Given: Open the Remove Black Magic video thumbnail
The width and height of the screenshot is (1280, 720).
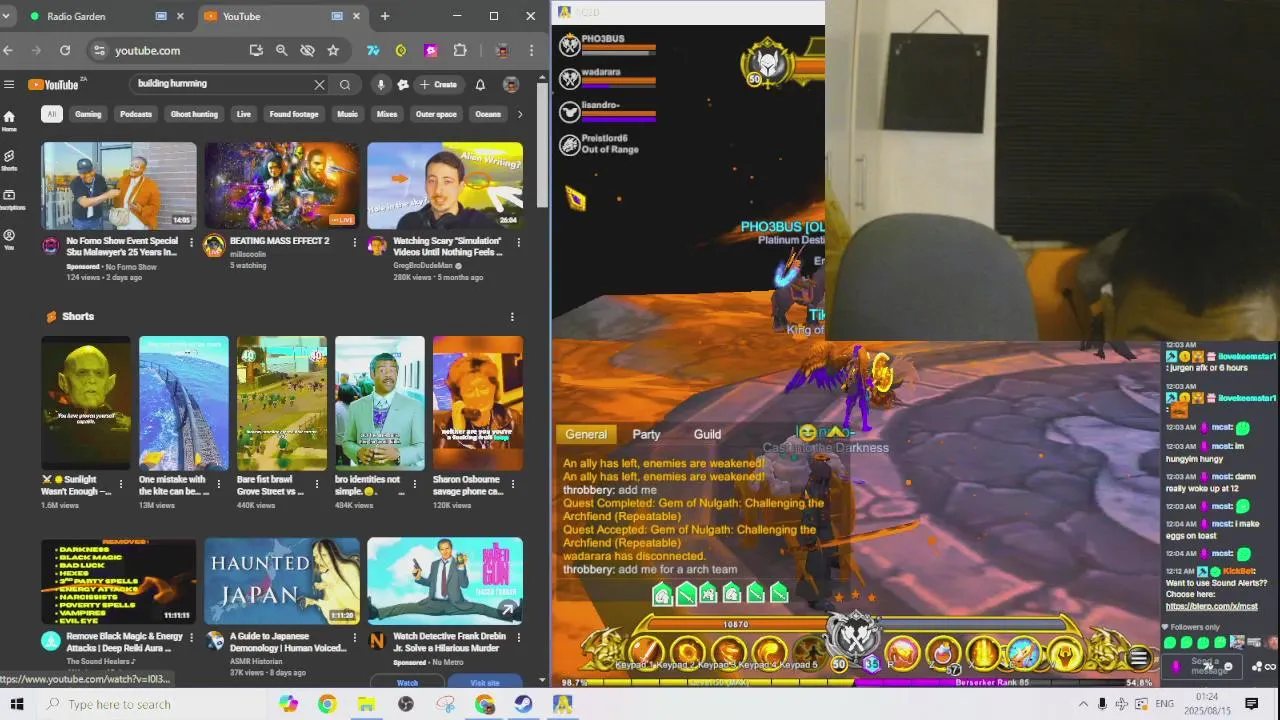Looking at the screenshot, I should pyautogui.click(x=119, y=581).
